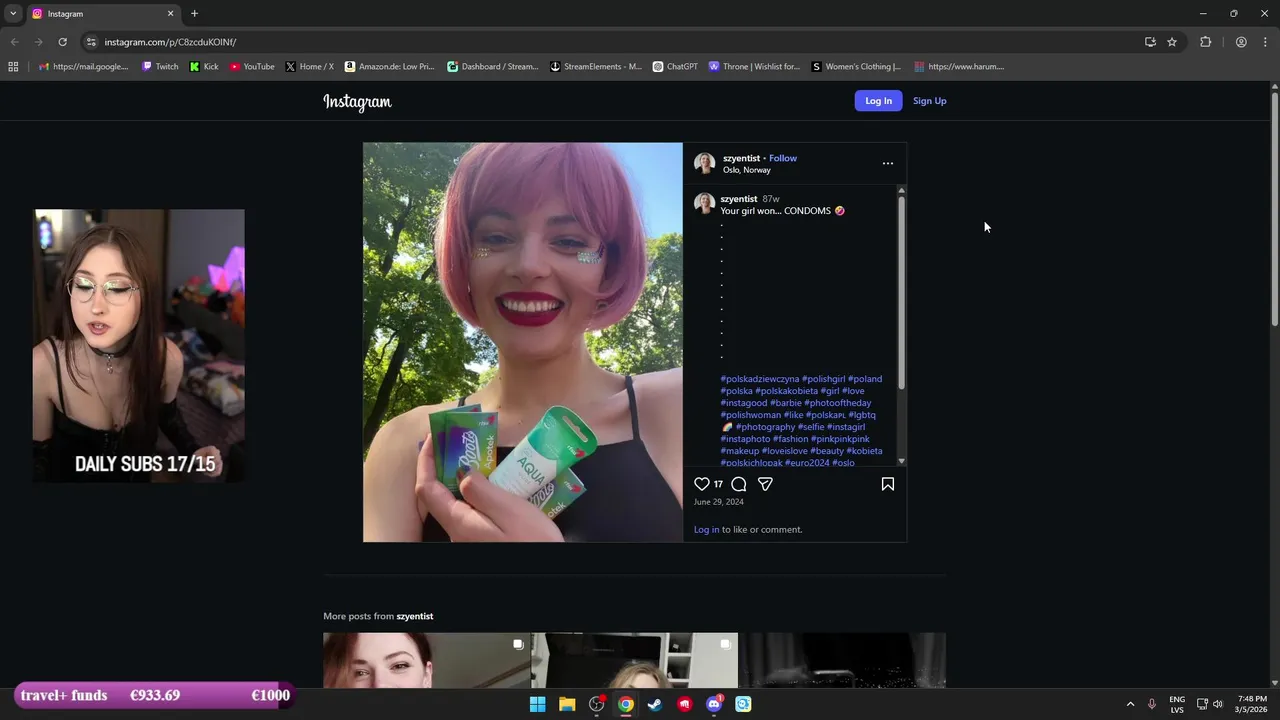Image resolution: width=1280 pixels, height=720 pixels.
Task: Go back with the browser back arrow
Action: 14,42
